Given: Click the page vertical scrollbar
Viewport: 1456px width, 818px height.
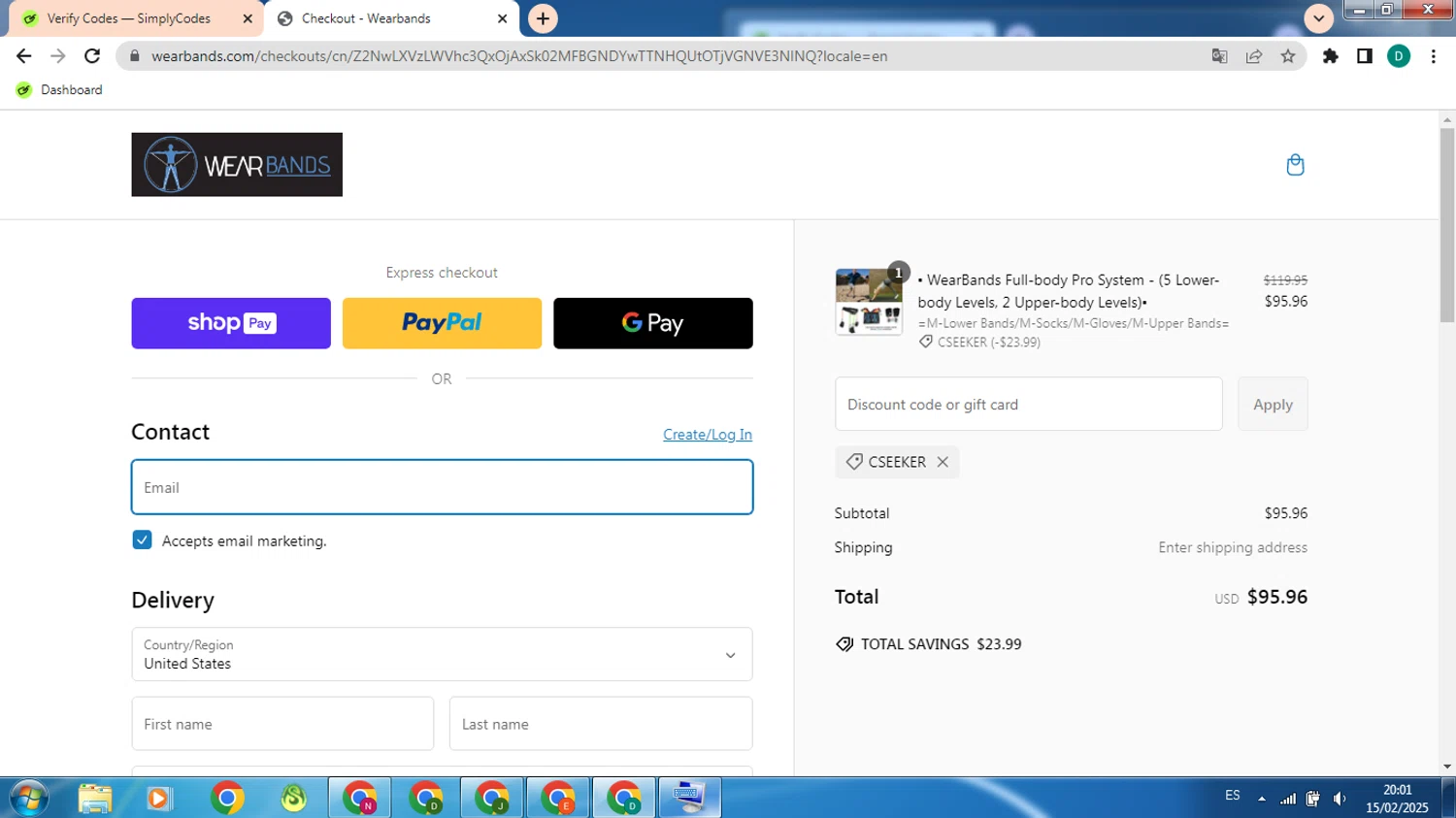Looking at the screenshot, I should pos(1447,225).
